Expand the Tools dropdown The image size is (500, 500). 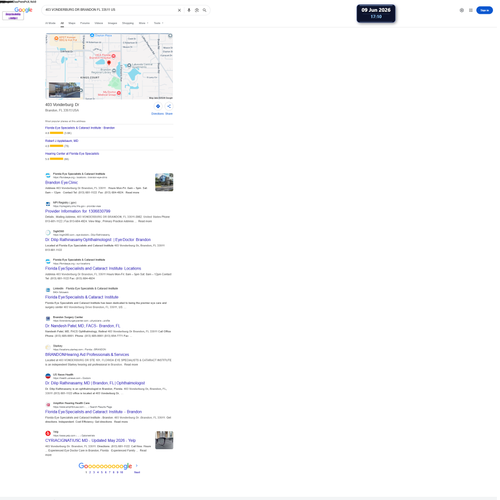tap(158, 23)
